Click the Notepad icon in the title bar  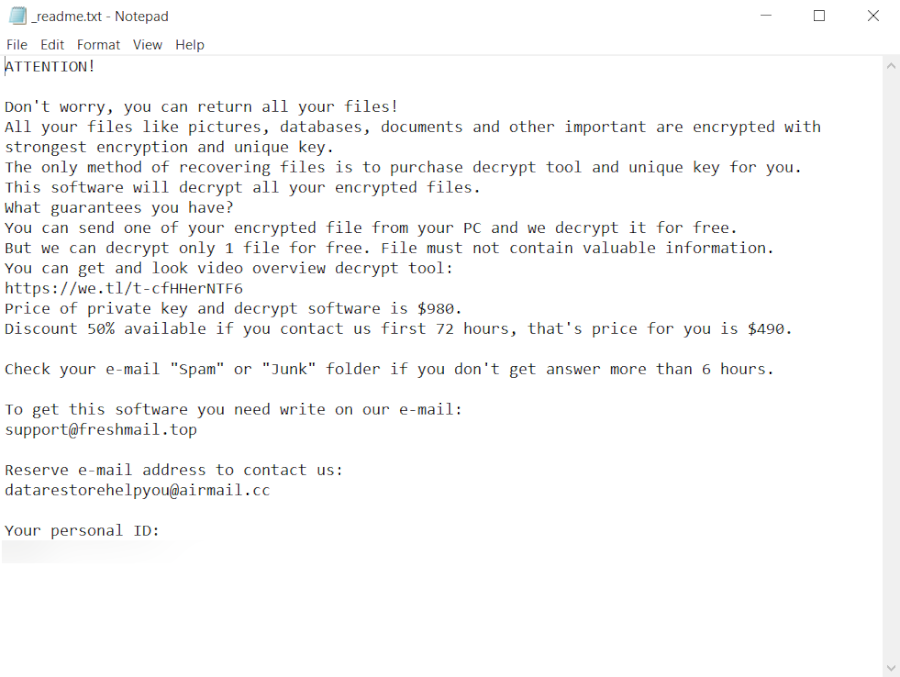pyautogui.click(x=17, y=16)
